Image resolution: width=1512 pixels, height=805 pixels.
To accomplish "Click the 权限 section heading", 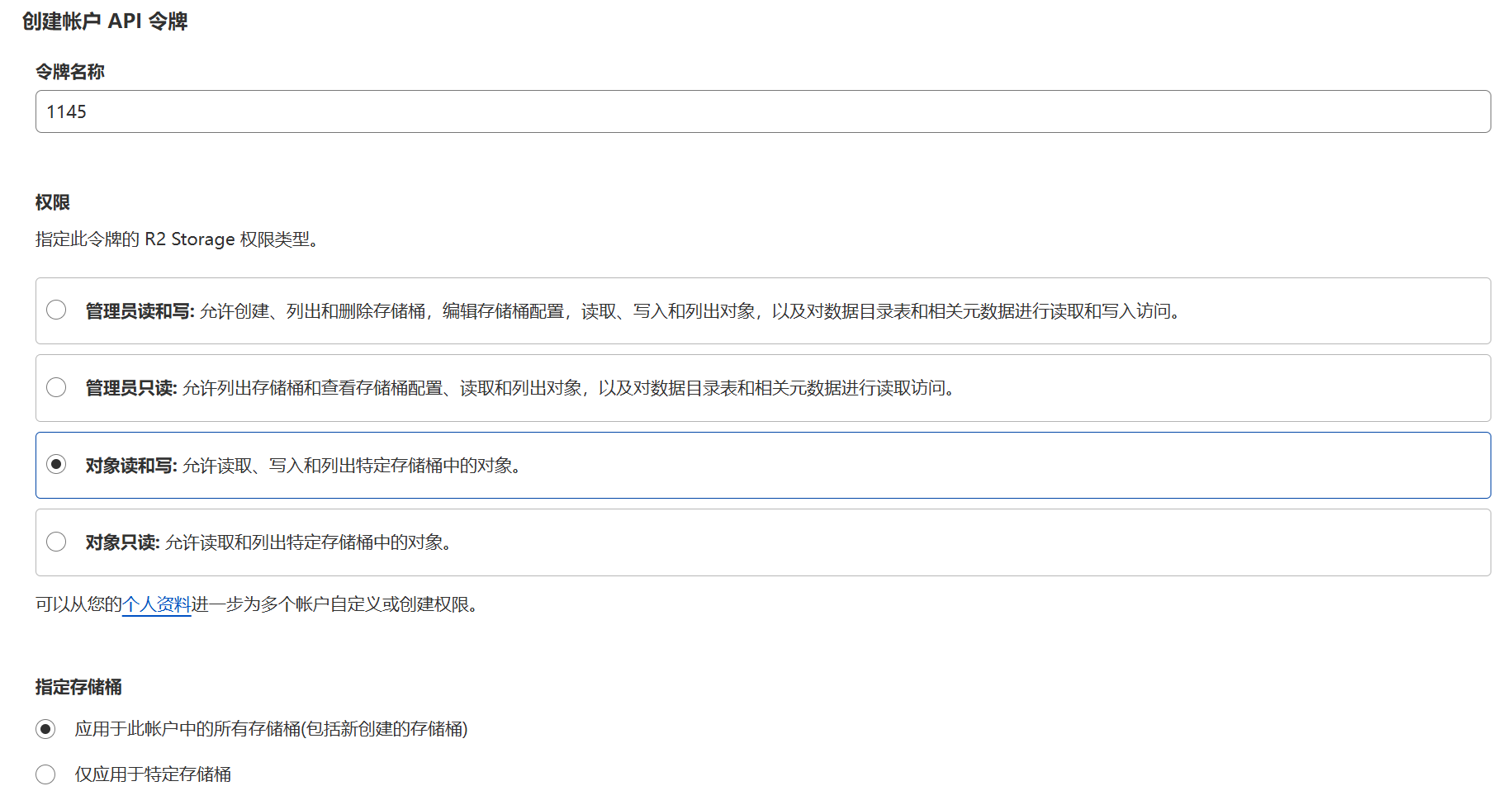I will (53, 202).
